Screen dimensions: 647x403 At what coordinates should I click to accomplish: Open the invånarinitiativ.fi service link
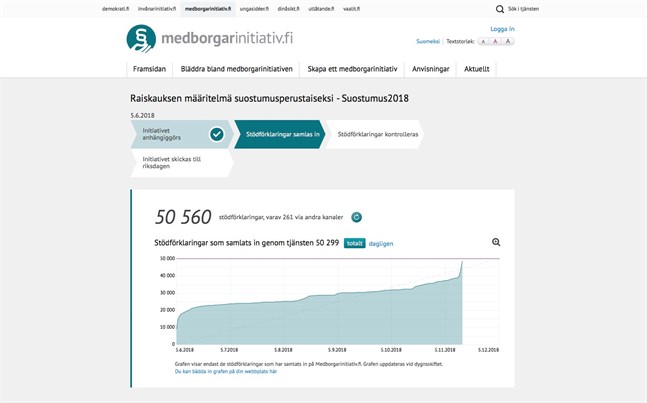157,9
